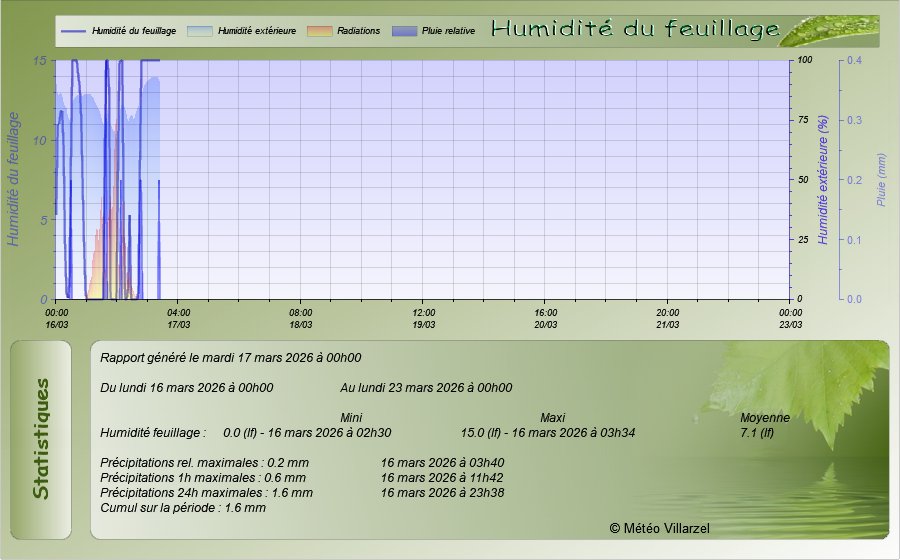
Task: Select the Radiations legend orange swatch
Action: coord(320,31)
